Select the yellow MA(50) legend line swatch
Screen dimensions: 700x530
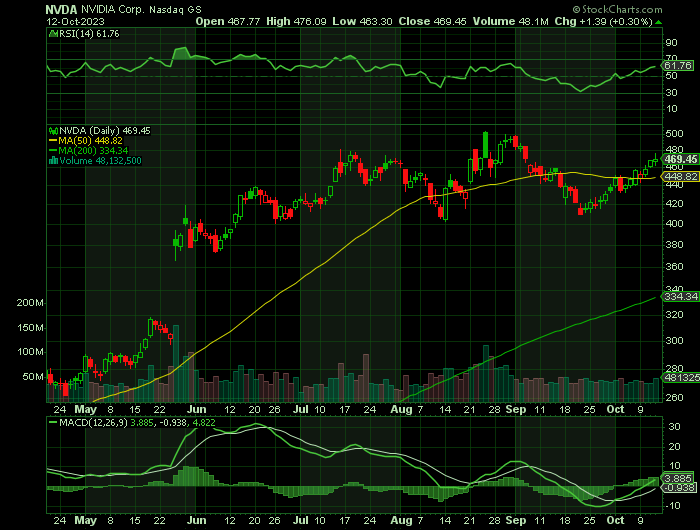[53, 141]
